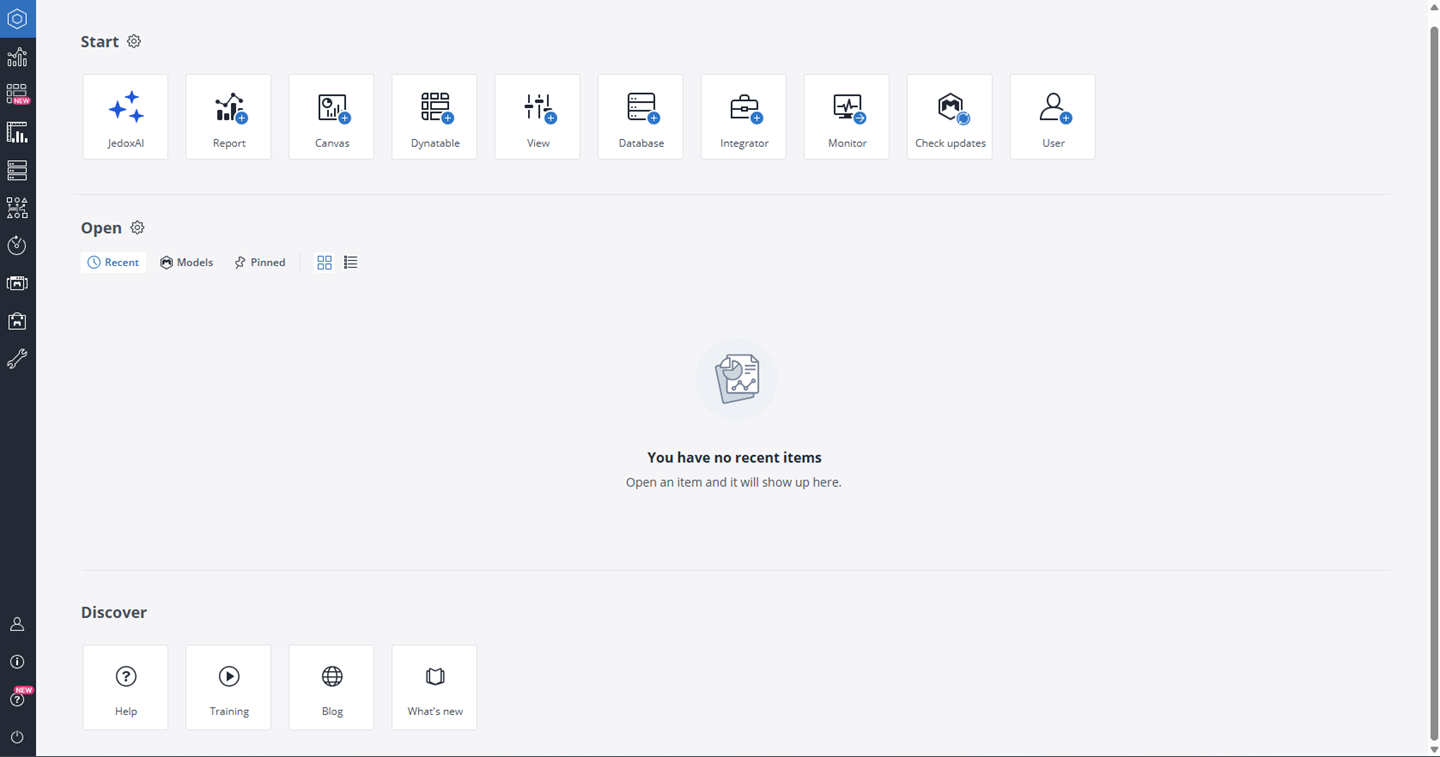Open the JedoxAI start tile
1440x757 pixels.
pos(125,117)
